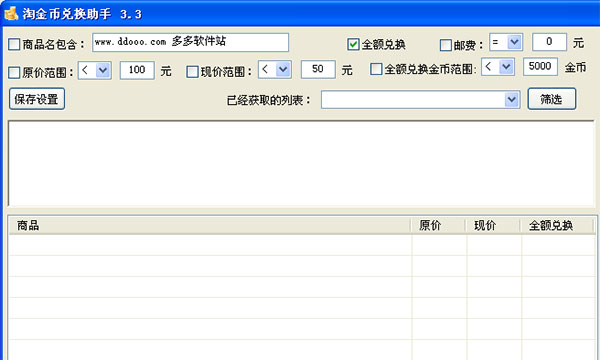Click the 原价范围 value field showing 100

click(137, 70)
